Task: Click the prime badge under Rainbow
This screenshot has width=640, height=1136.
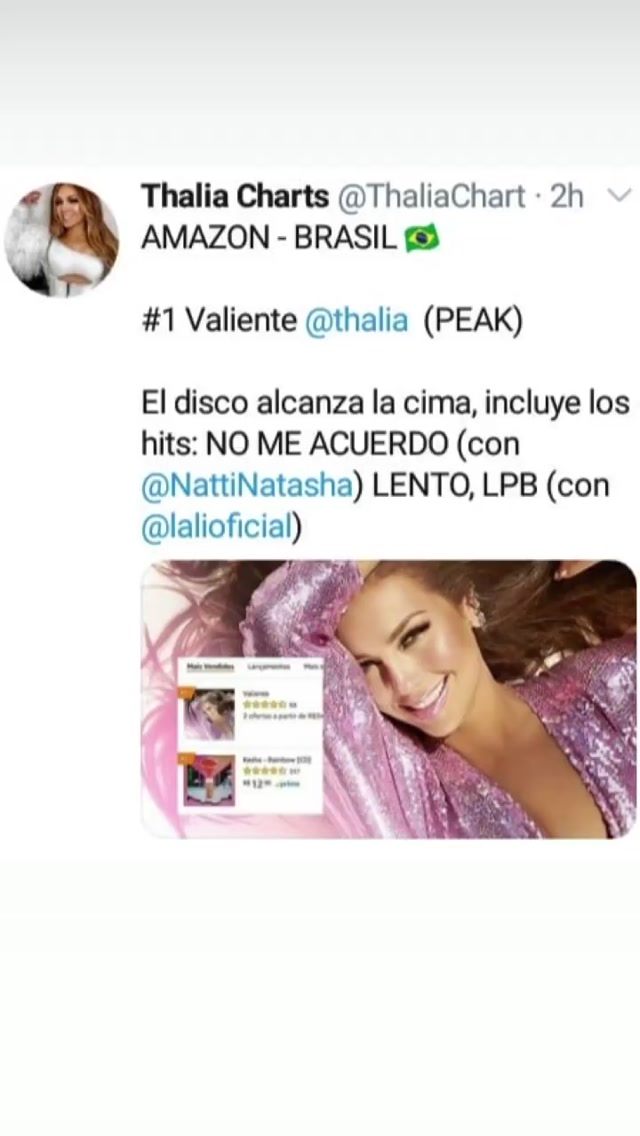Action: pos(287,784)
